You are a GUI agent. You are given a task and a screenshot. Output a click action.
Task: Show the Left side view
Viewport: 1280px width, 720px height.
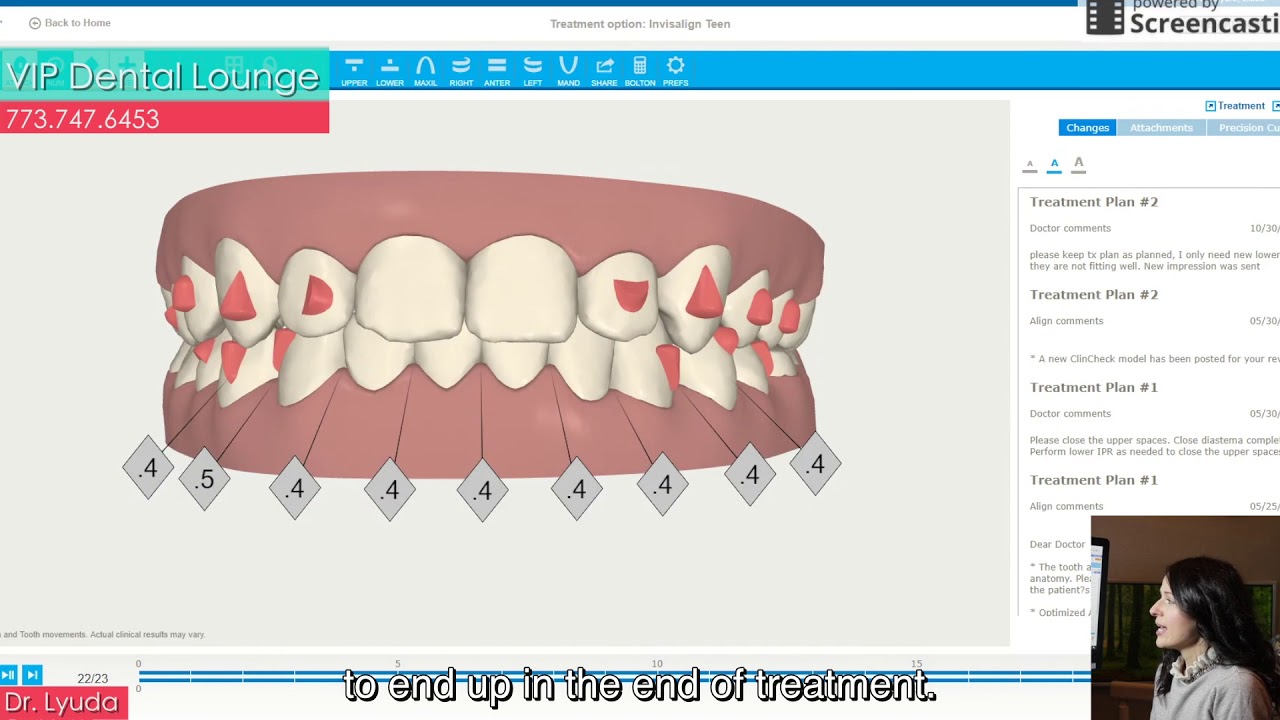tap(533, 71)
